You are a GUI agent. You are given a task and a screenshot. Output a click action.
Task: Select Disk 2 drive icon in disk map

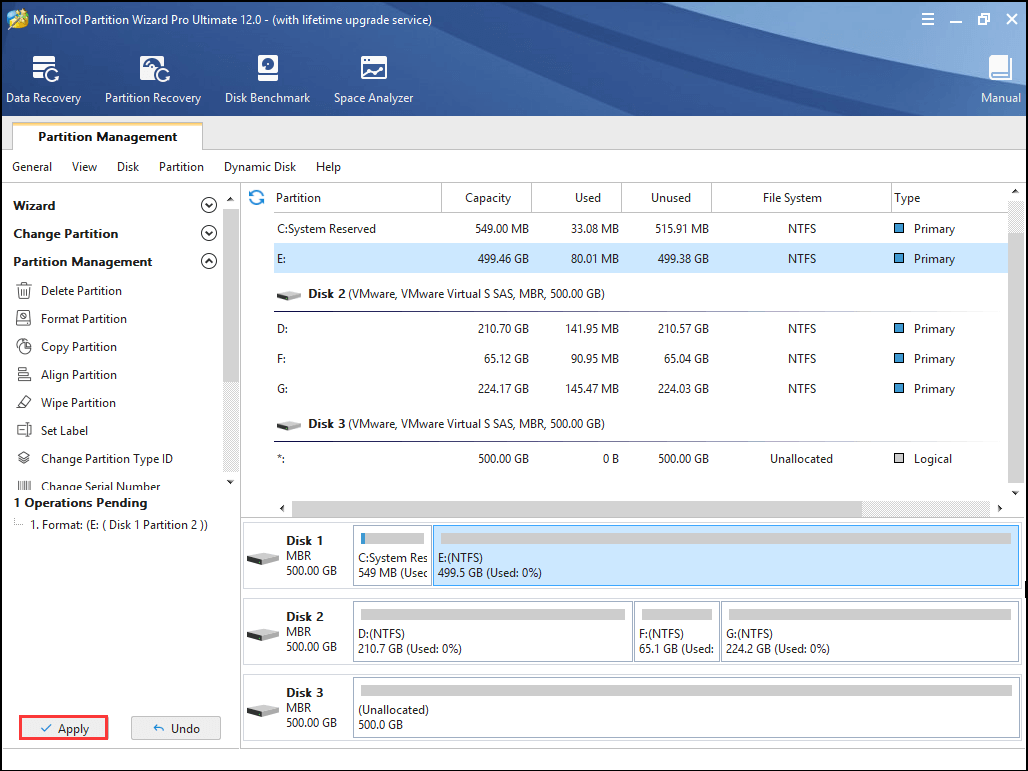tap(263, 635)
